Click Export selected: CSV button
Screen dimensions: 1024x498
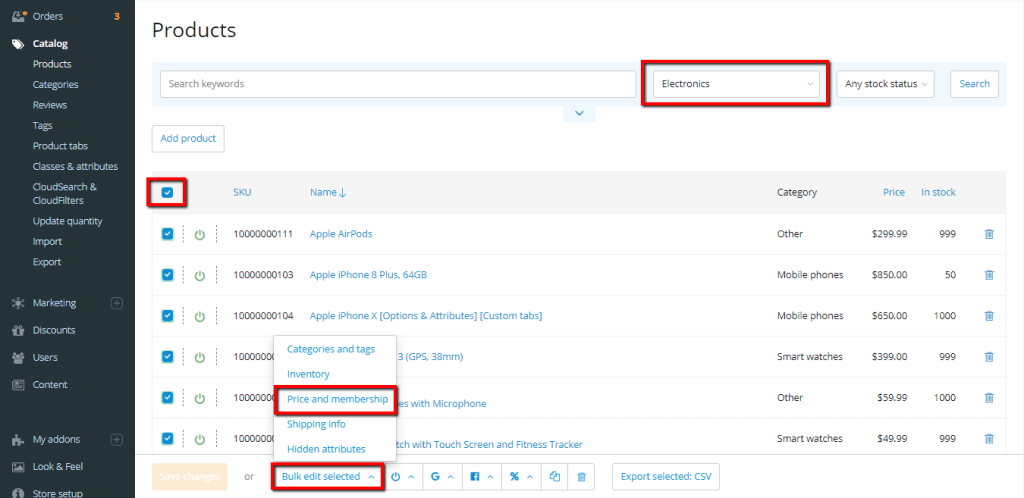point(665,476)
